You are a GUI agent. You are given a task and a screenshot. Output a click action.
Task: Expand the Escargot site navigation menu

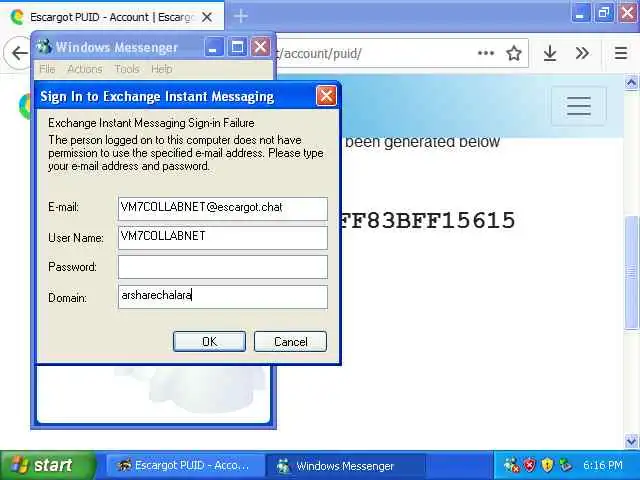pos(579,106)
